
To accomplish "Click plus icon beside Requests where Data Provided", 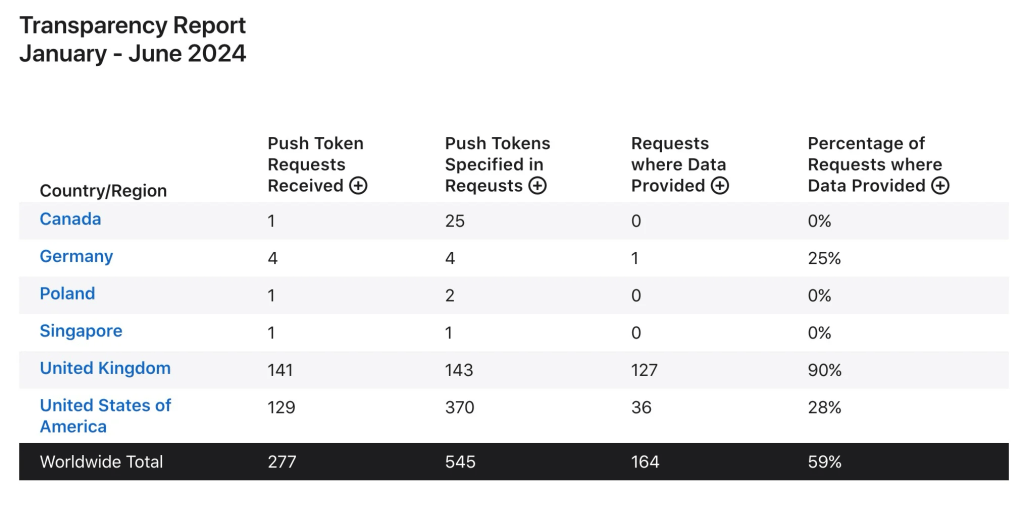I will (720, 186).
